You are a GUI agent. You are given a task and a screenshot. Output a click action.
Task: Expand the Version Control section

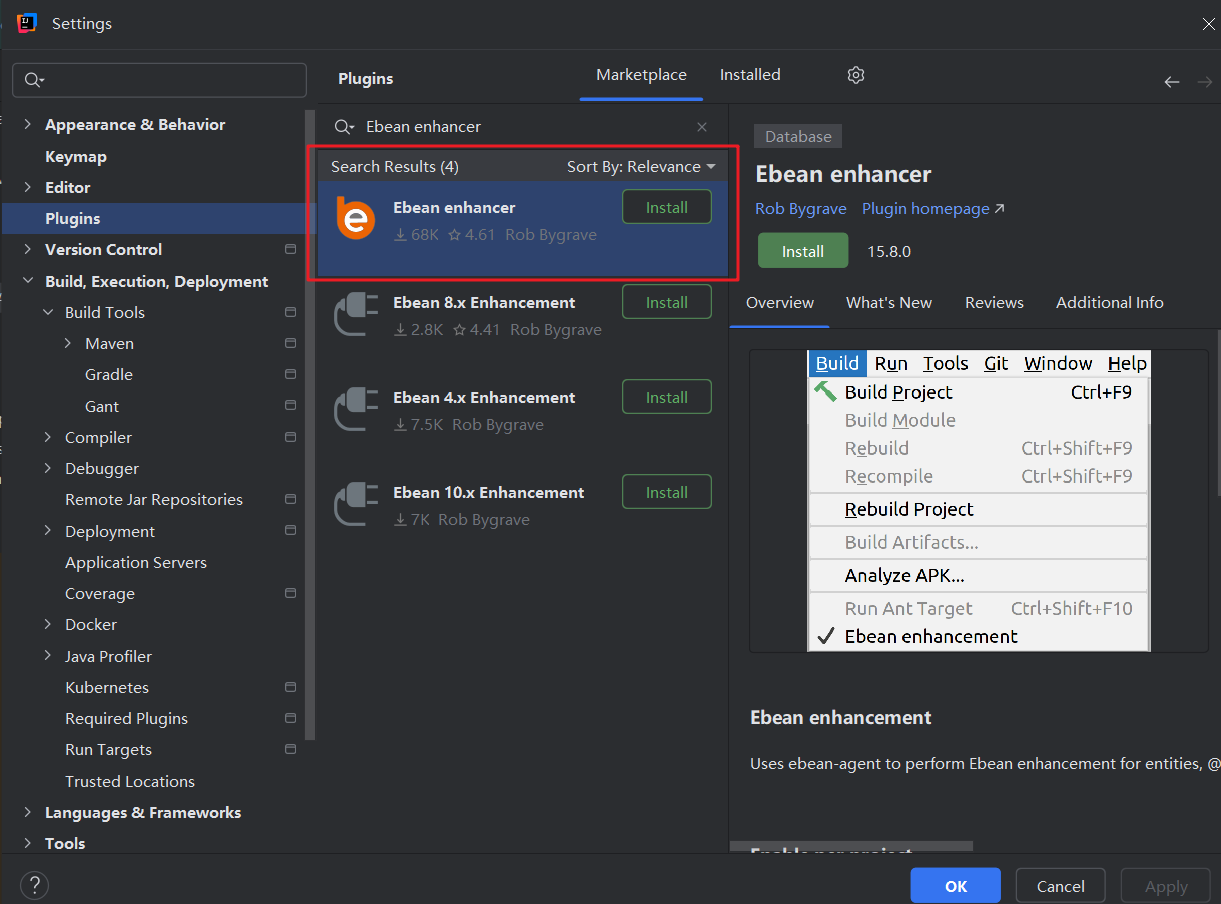pyautogui.click(x=27, y=249)
